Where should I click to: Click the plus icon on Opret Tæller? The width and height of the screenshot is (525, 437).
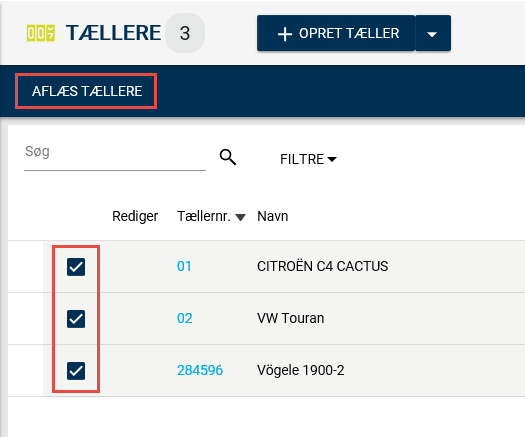point(285,34)
